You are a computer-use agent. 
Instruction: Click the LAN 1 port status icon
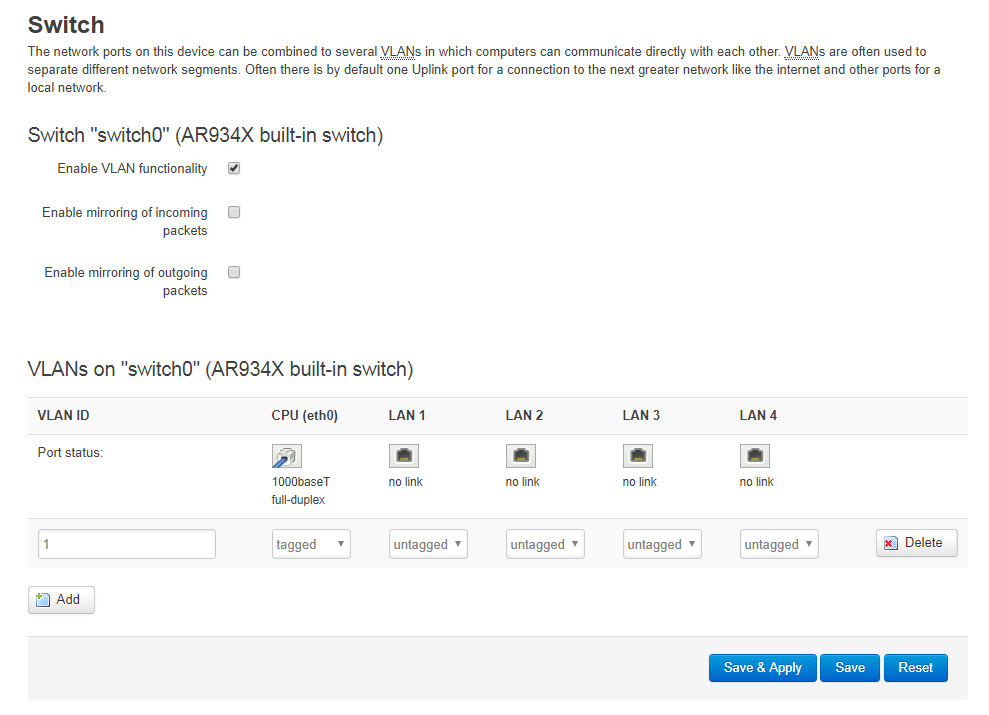[404, 456]
